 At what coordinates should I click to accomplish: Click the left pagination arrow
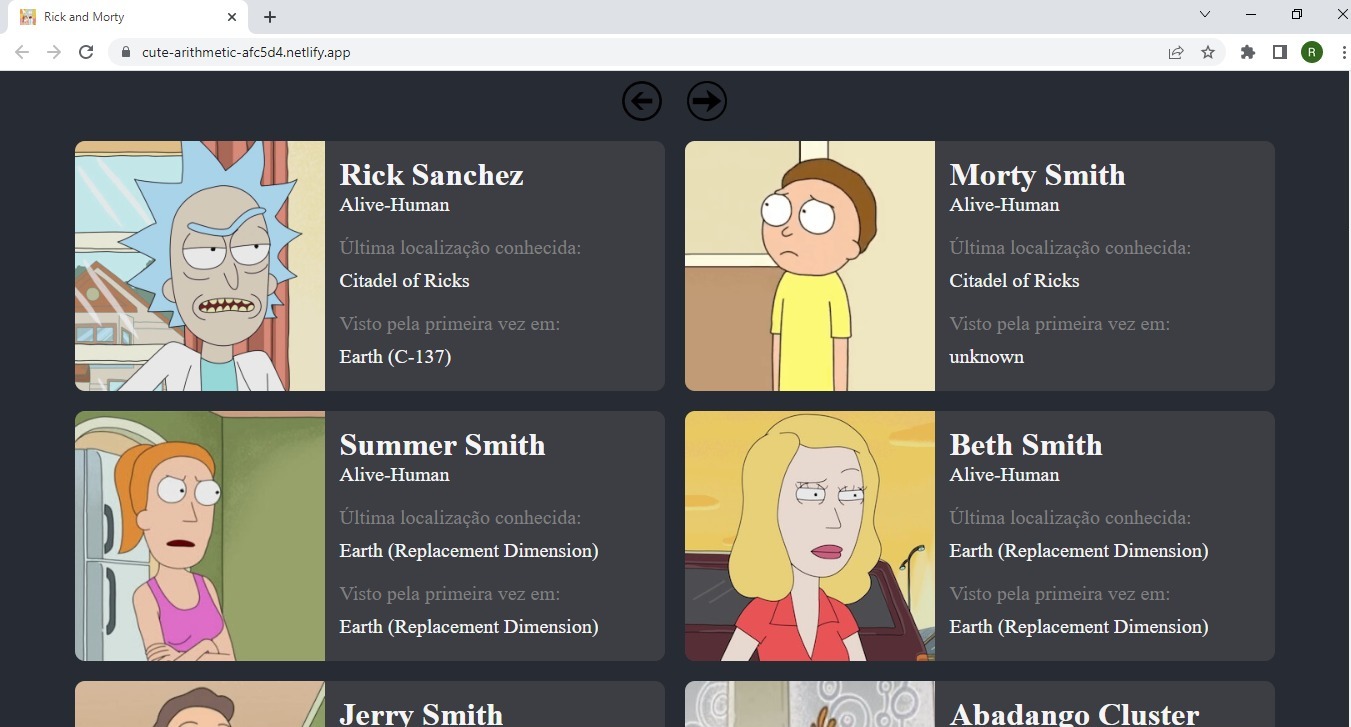[x=642, y=101]
